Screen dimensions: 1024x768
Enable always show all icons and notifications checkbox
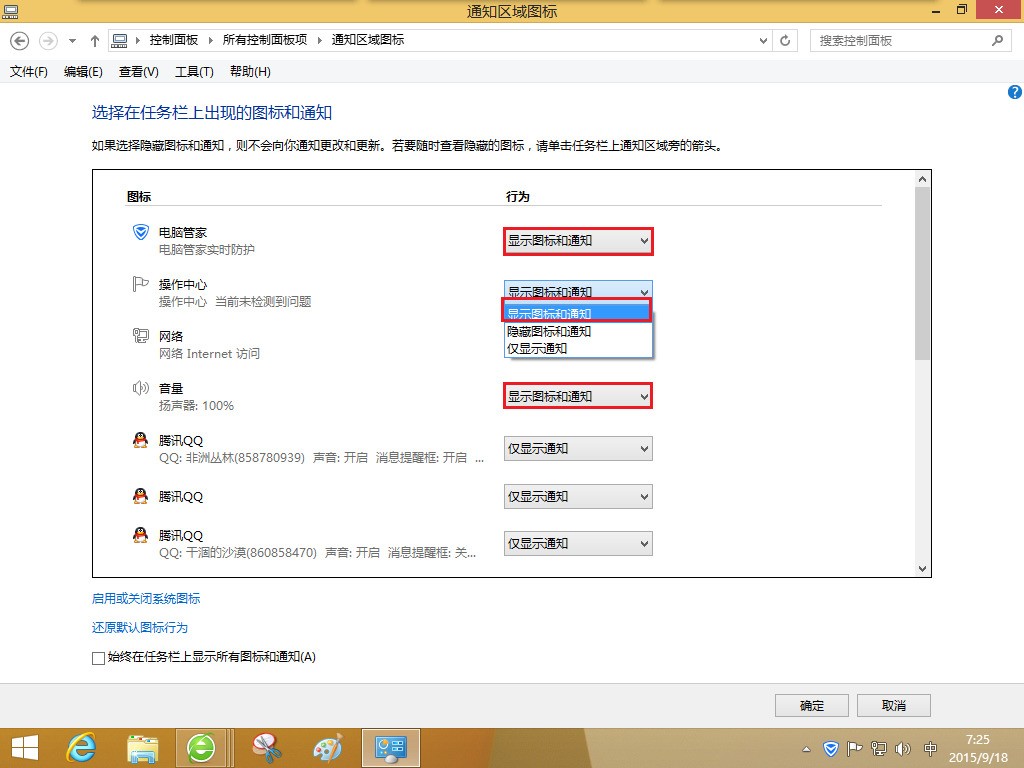tap(99, 658)
